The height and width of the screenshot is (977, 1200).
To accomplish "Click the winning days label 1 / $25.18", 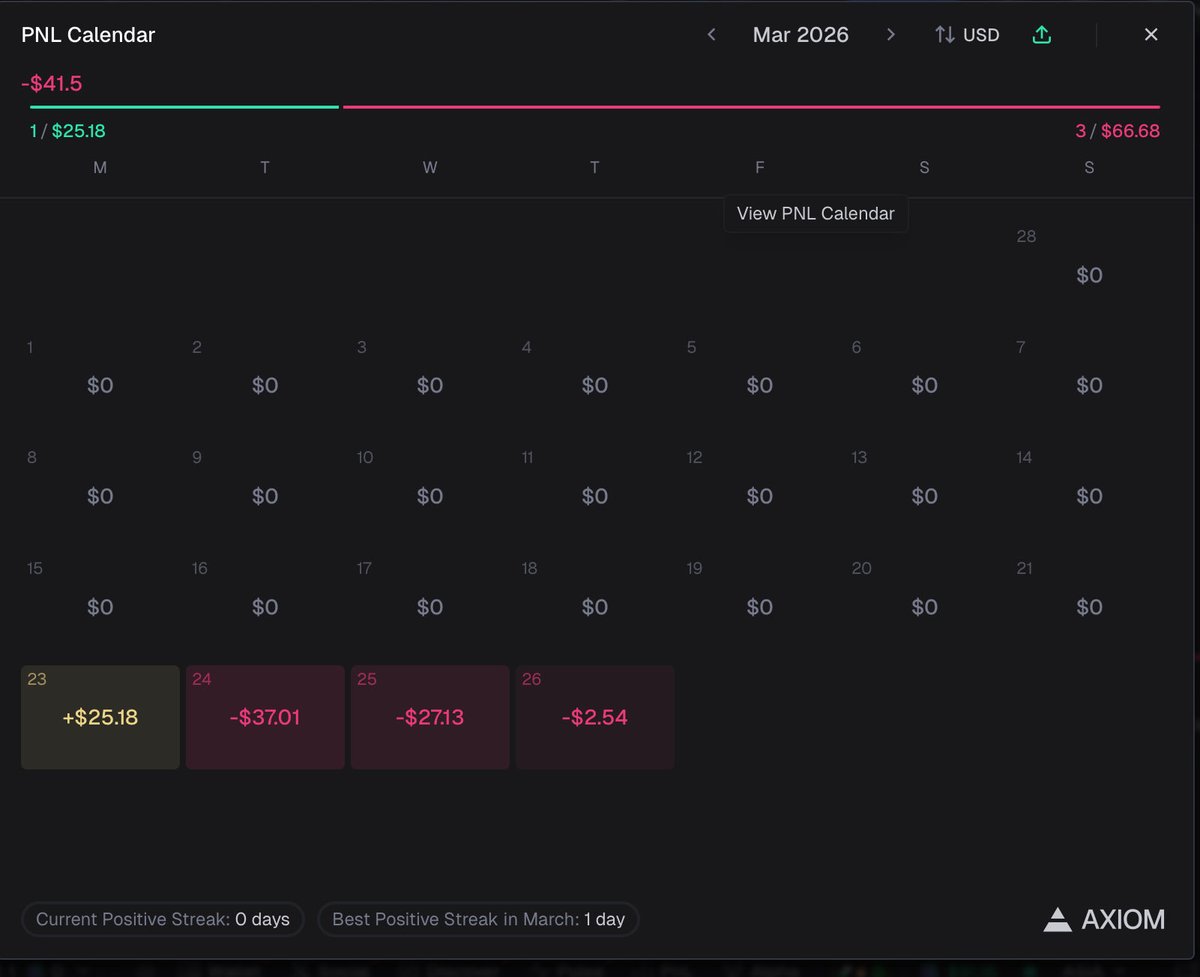I will coord(68,131).
